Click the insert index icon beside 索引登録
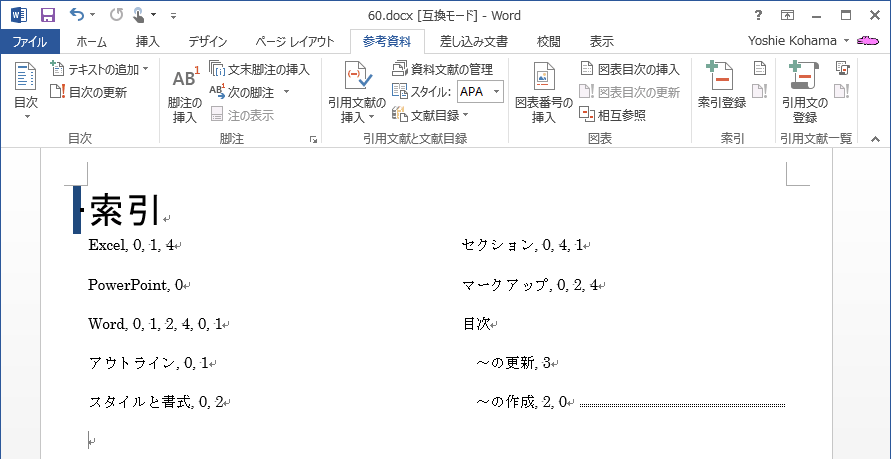This screenshot has width=891, height=459. [x=760, y=69]
